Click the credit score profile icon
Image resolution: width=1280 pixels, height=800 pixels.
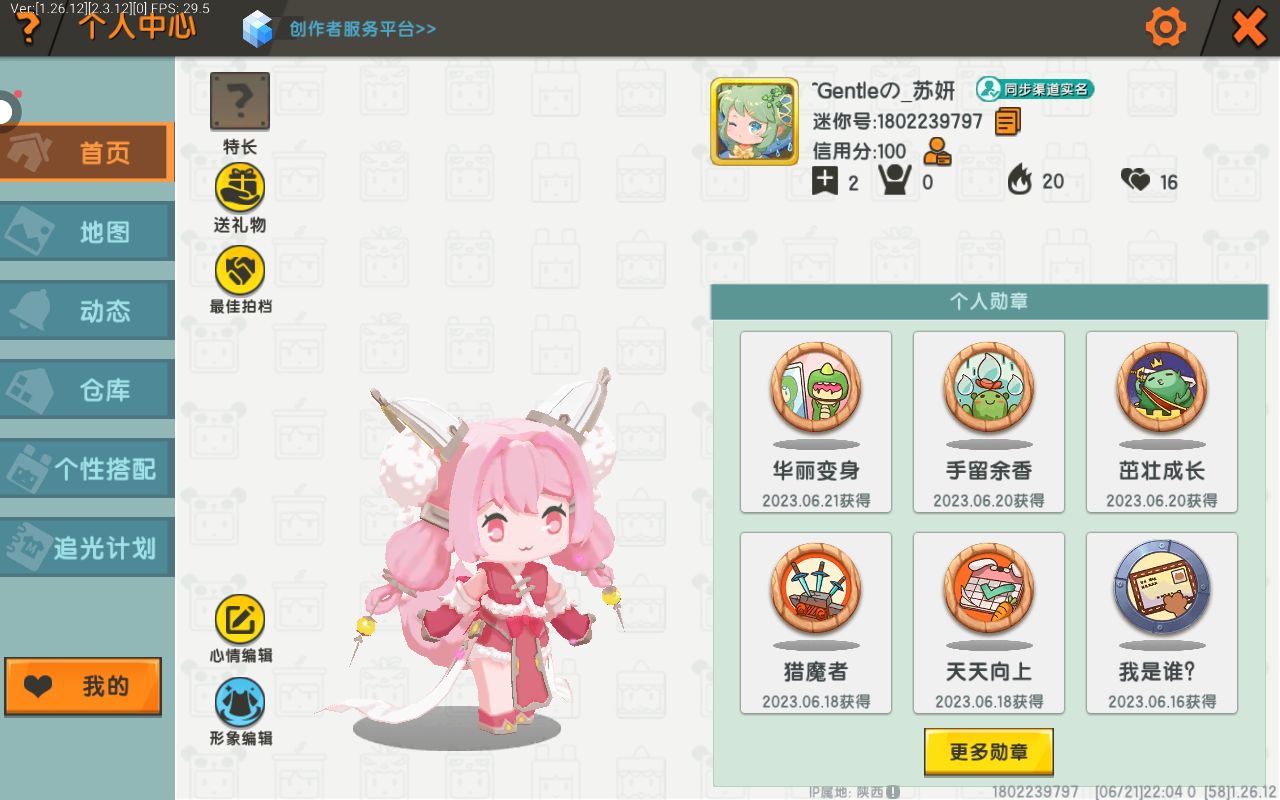coord(937,152)
